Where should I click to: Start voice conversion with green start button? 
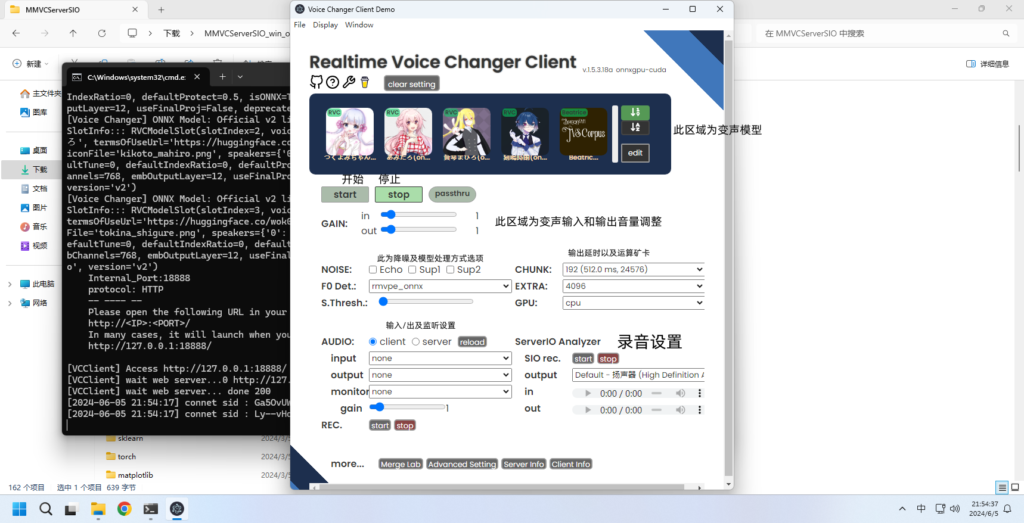(x=345, y=195)
